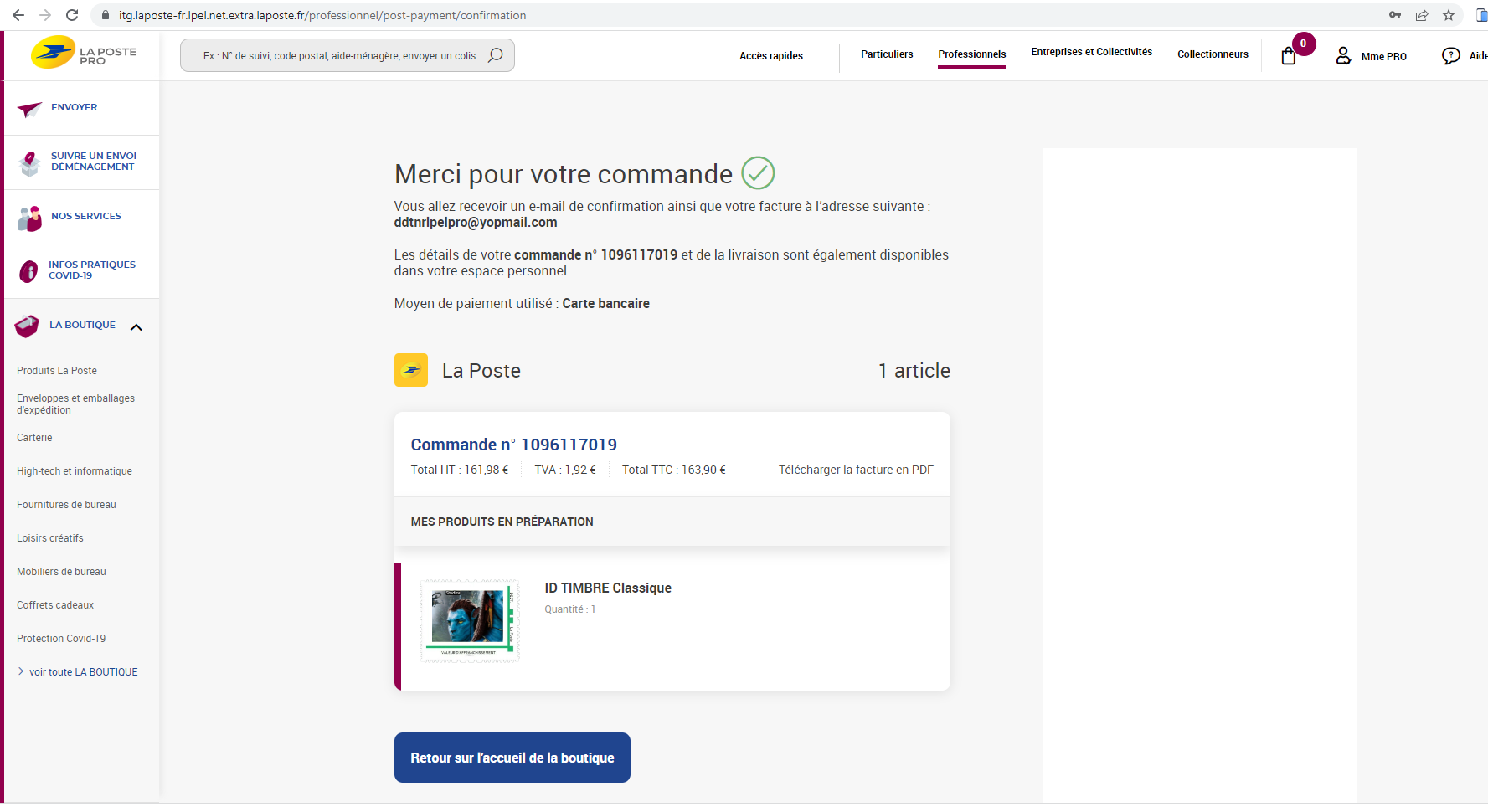Open Protection Covid-19 category

tap(61, 639)
